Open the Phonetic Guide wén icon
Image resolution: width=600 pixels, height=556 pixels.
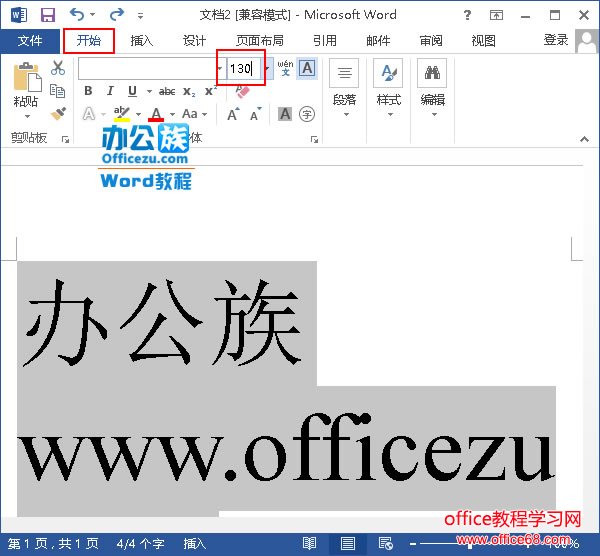(285, 68)
